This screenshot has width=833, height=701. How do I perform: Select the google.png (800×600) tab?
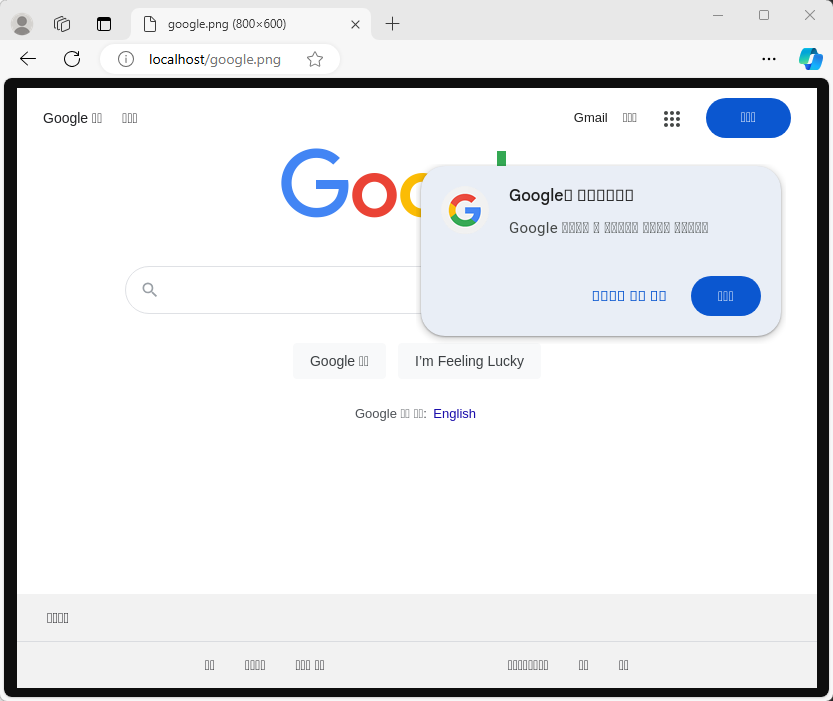(251, 24)
